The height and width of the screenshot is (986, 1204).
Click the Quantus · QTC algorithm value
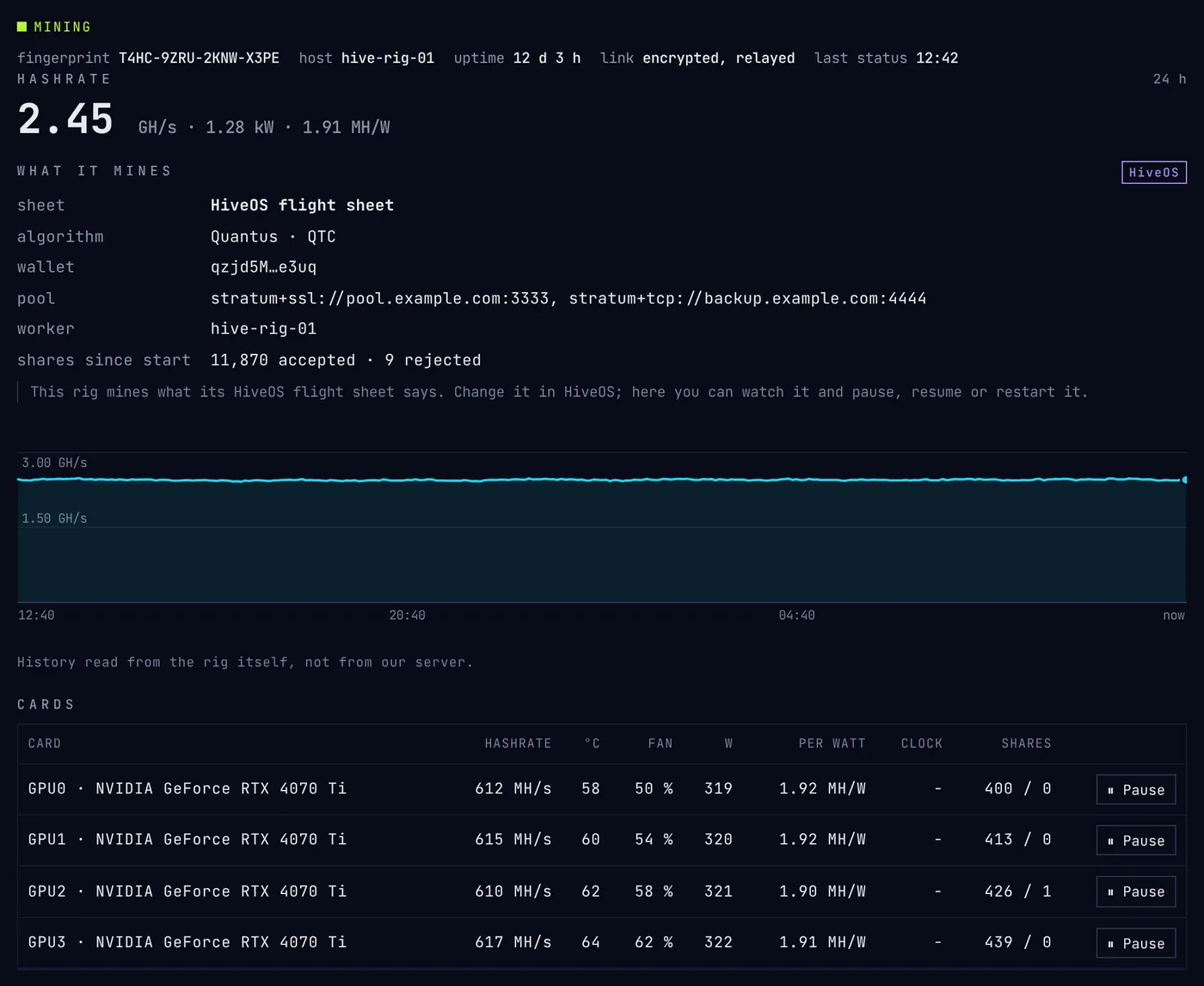coord(273,236)
